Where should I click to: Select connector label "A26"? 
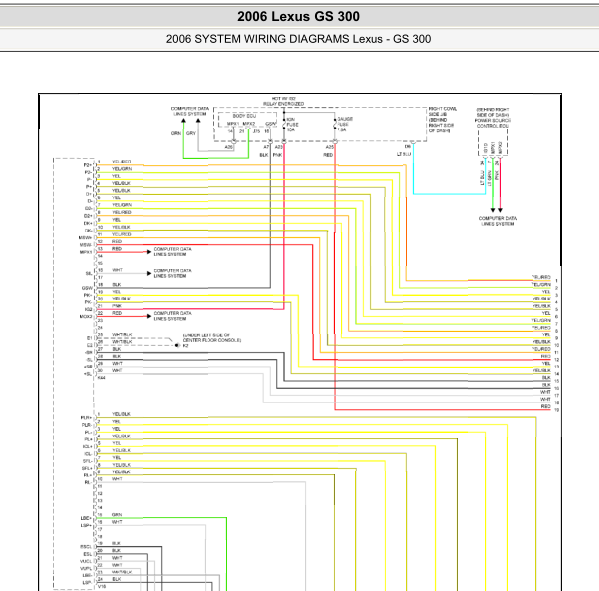[228, 147]
